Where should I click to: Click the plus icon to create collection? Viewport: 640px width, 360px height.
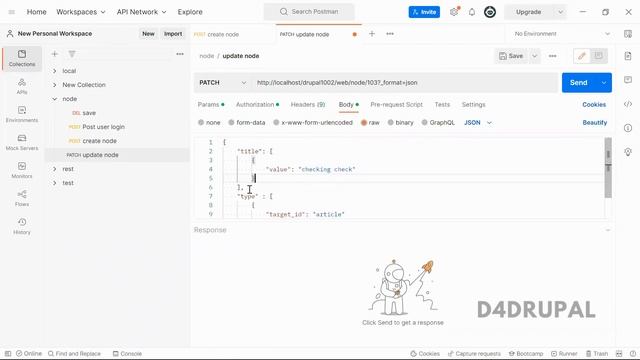coord(55,54)
